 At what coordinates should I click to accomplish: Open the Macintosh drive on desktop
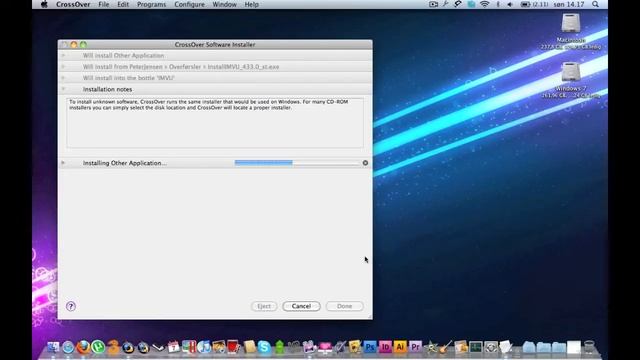571,24
